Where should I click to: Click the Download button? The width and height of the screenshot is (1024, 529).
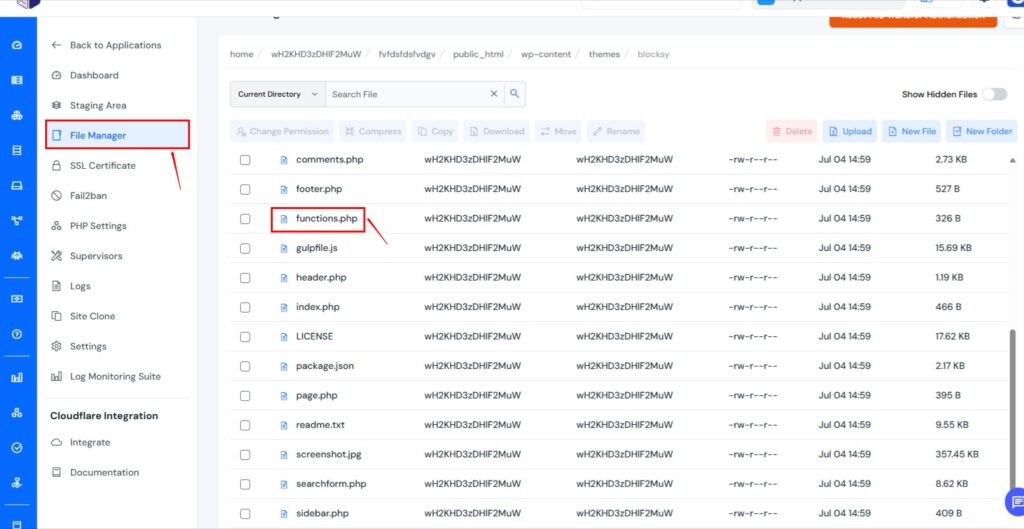click(x=496, y=131)
